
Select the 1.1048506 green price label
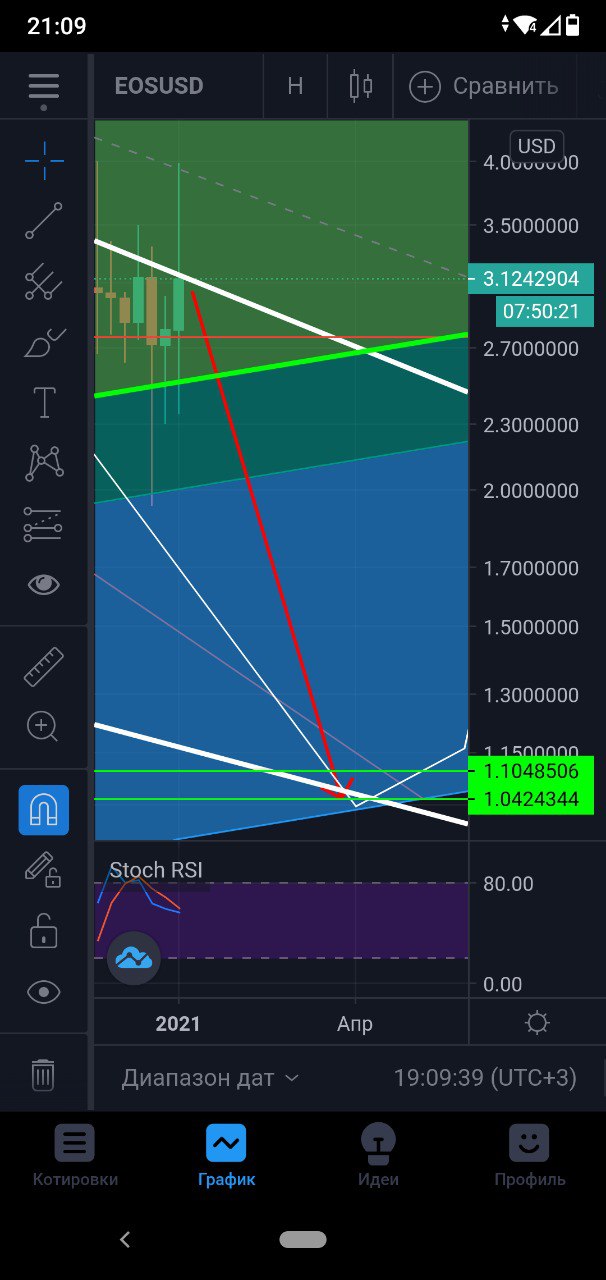coord(530,771)
